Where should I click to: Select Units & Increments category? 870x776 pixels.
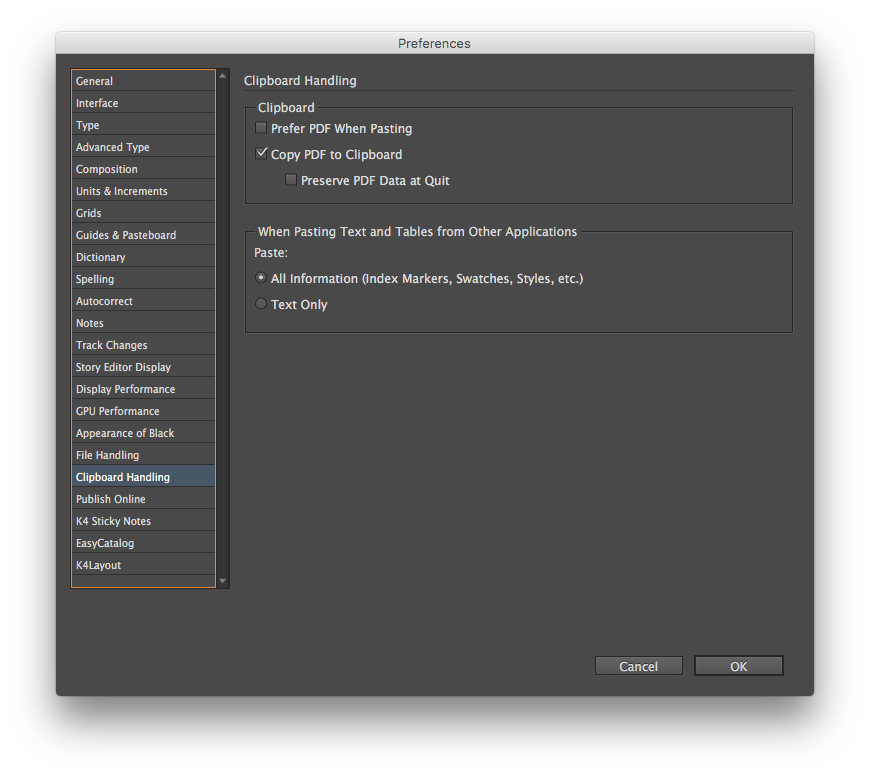(143, 191)
